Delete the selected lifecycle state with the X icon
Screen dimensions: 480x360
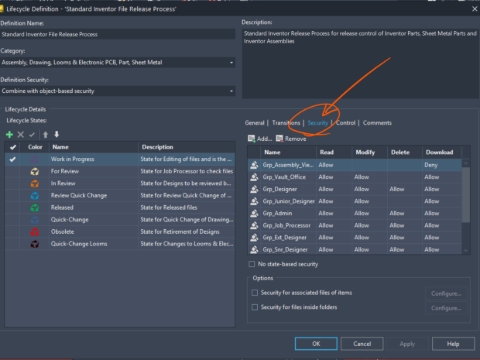tap(21, 134)
